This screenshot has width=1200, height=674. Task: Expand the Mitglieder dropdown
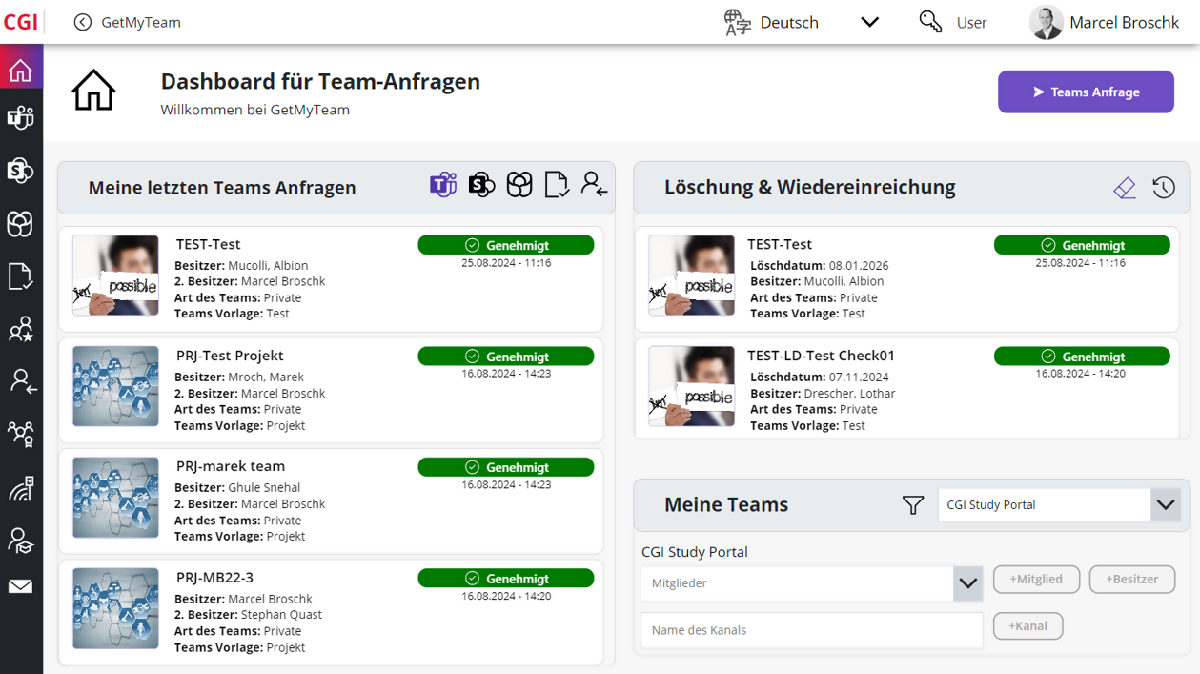click(967, 583)
